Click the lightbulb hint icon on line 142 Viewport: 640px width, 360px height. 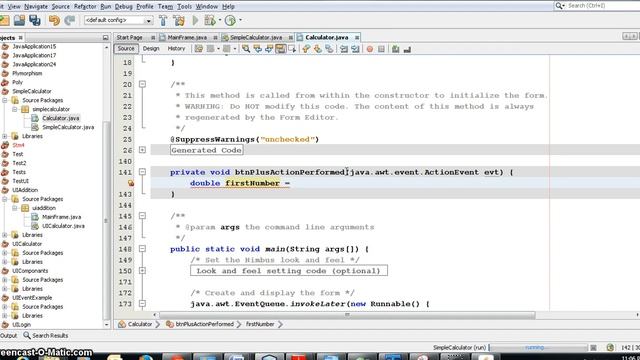coord(131,183)
